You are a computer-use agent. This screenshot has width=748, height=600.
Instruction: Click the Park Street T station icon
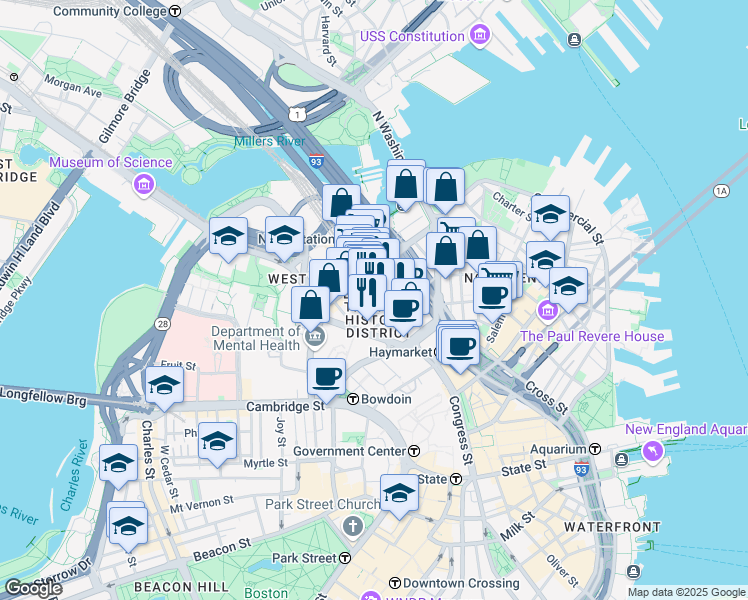[x=345, y=558]
